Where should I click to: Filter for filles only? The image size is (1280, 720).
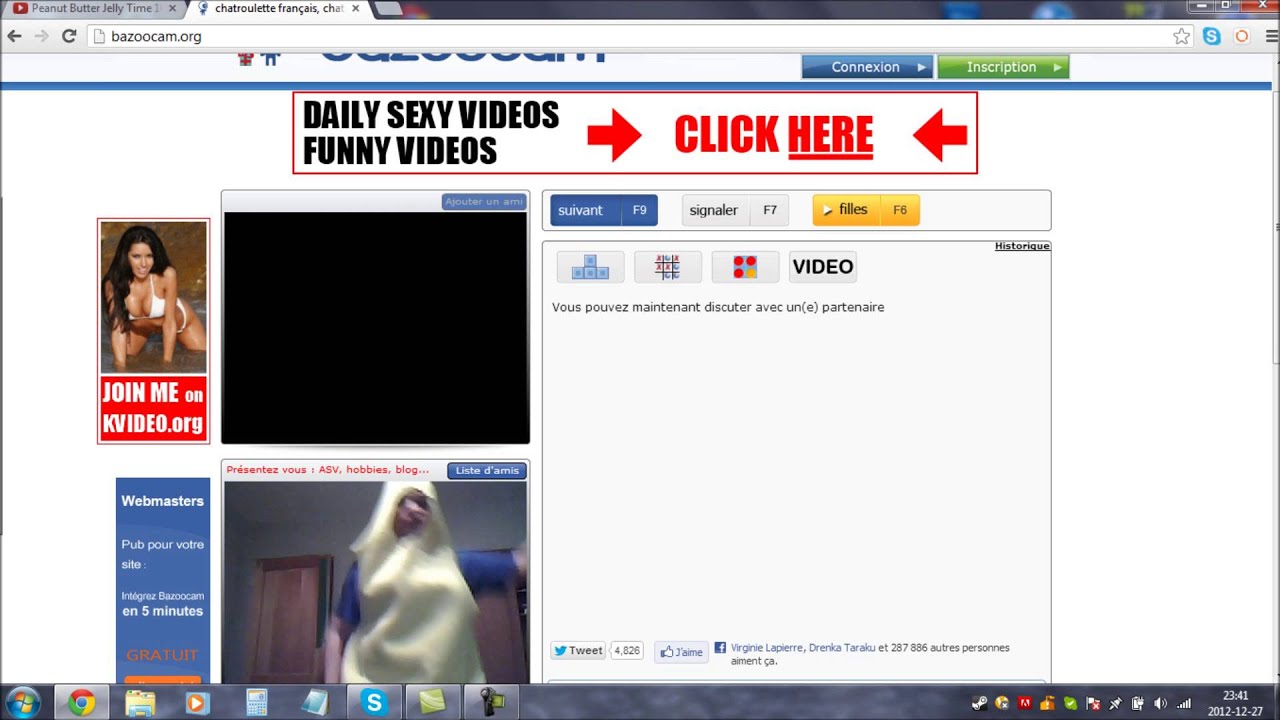pyautogui.click(x=866, y=210)
